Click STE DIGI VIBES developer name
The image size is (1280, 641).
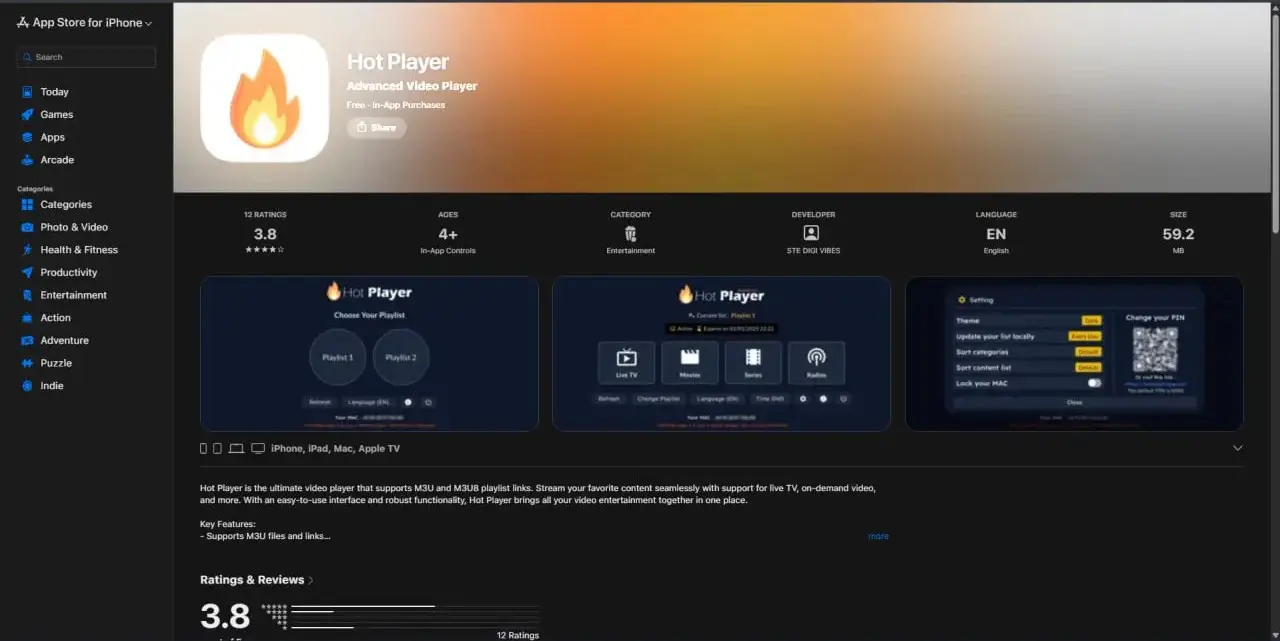pyautogui.click(x=813, y=251)
